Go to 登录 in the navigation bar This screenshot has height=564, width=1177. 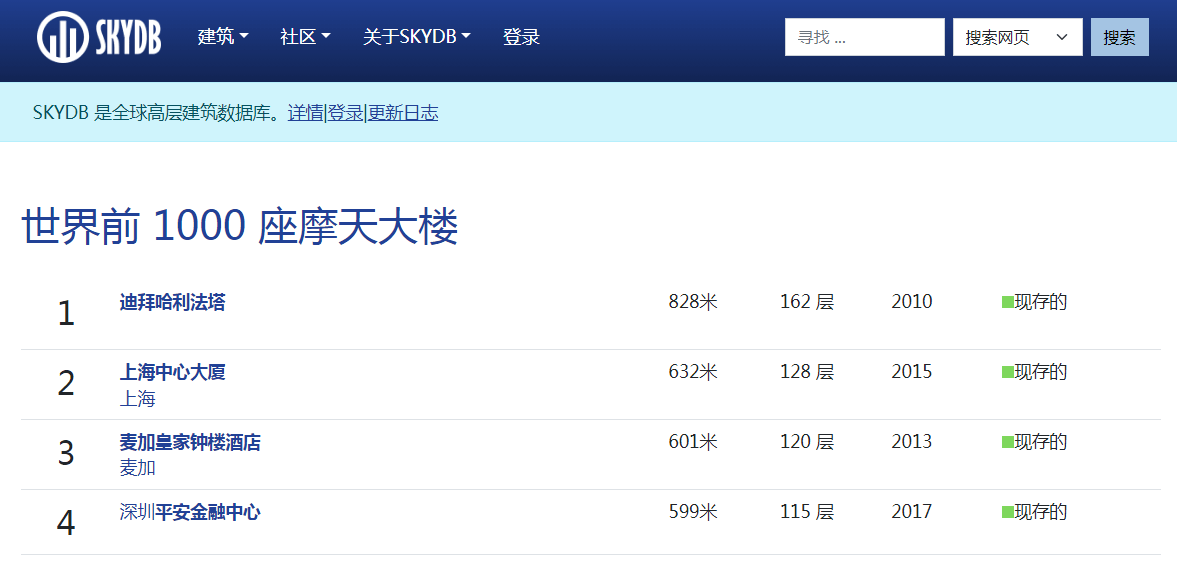tap(521, 37)
